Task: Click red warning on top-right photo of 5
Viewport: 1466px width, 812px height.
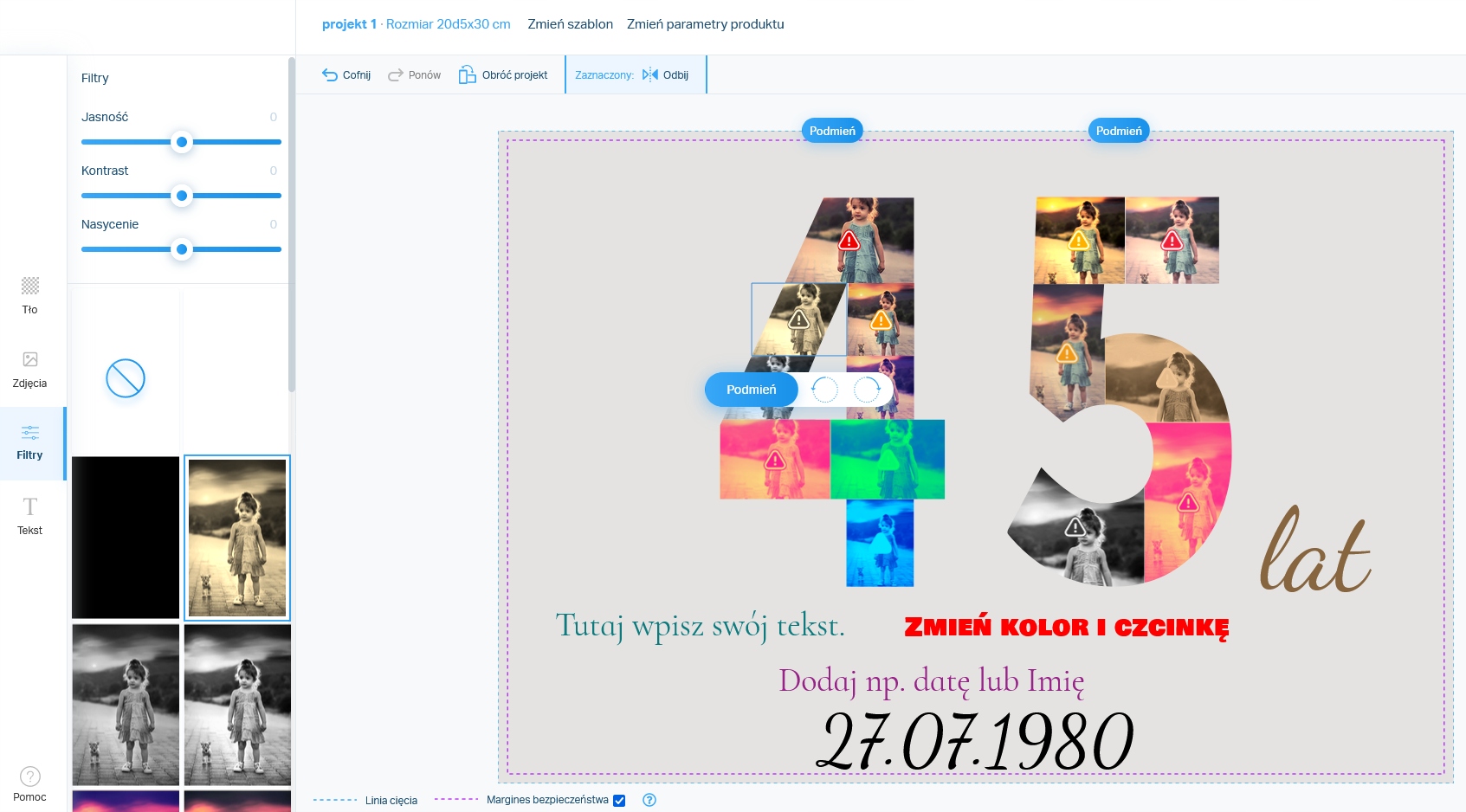Action: (x=1172, y=240)
